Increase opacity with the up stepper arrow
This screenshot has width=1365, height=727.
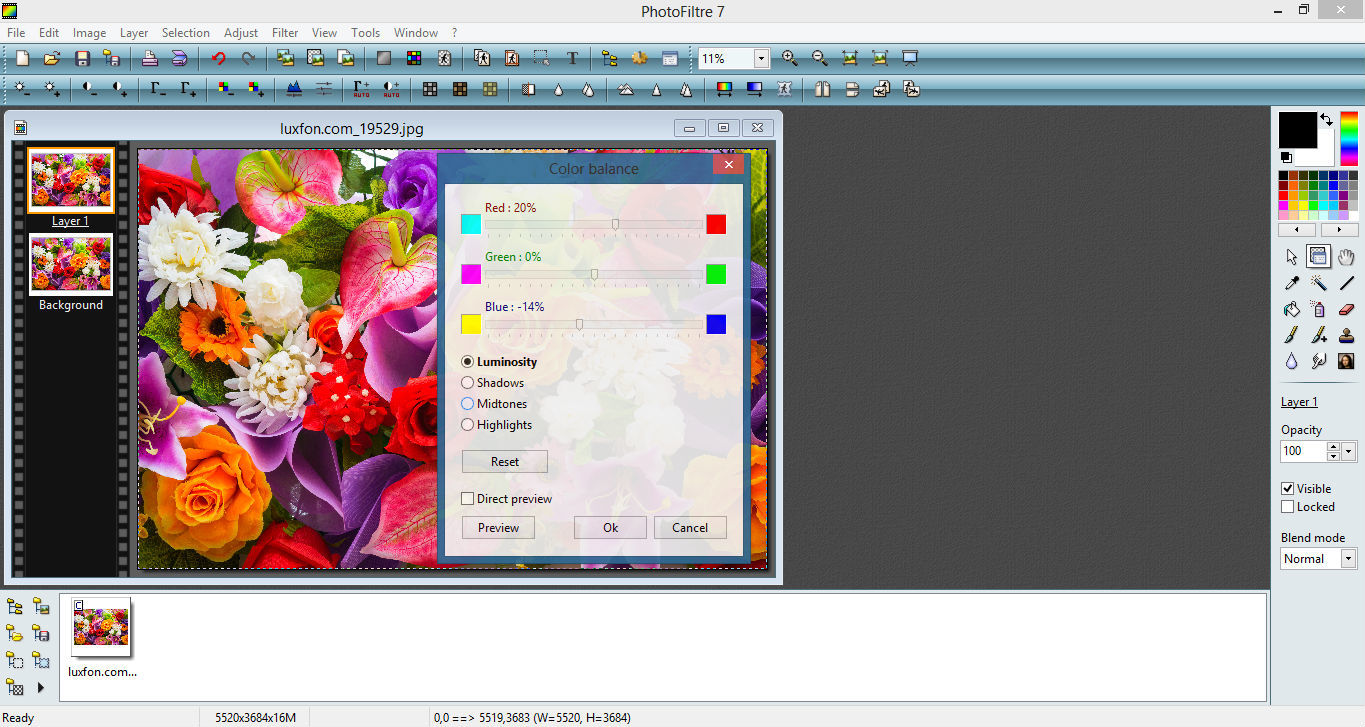click(x=1333, y=447)
